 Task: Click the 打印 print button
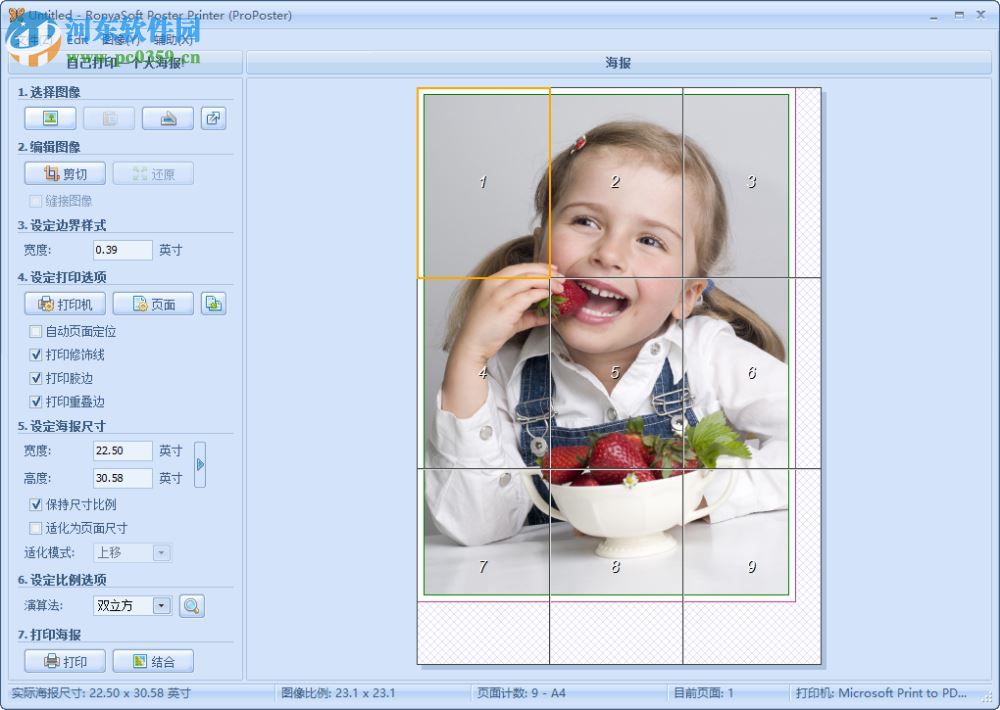tap(64, 660)
